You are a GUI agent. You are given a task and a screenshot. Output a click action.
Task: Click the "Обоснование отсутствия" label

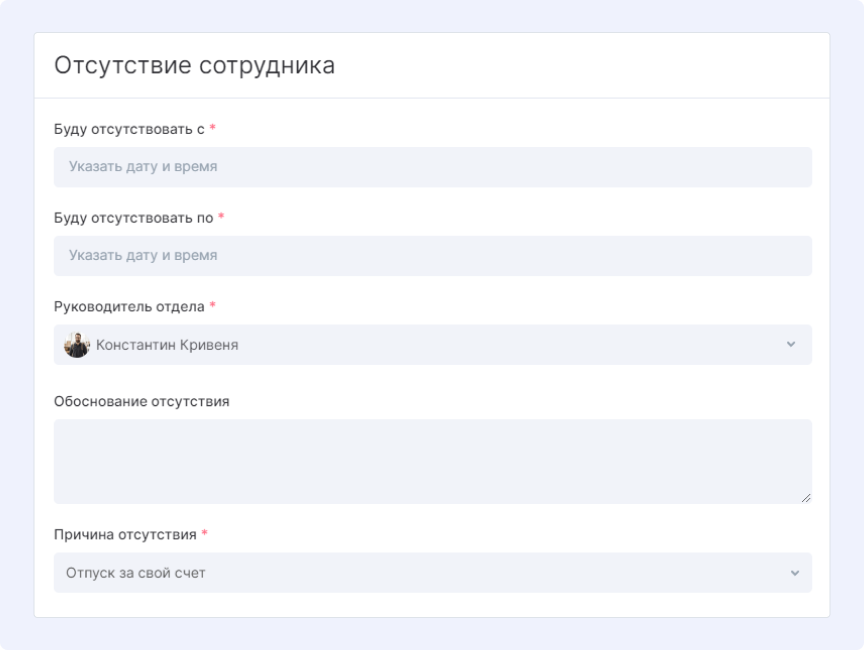tap(141, 401)
